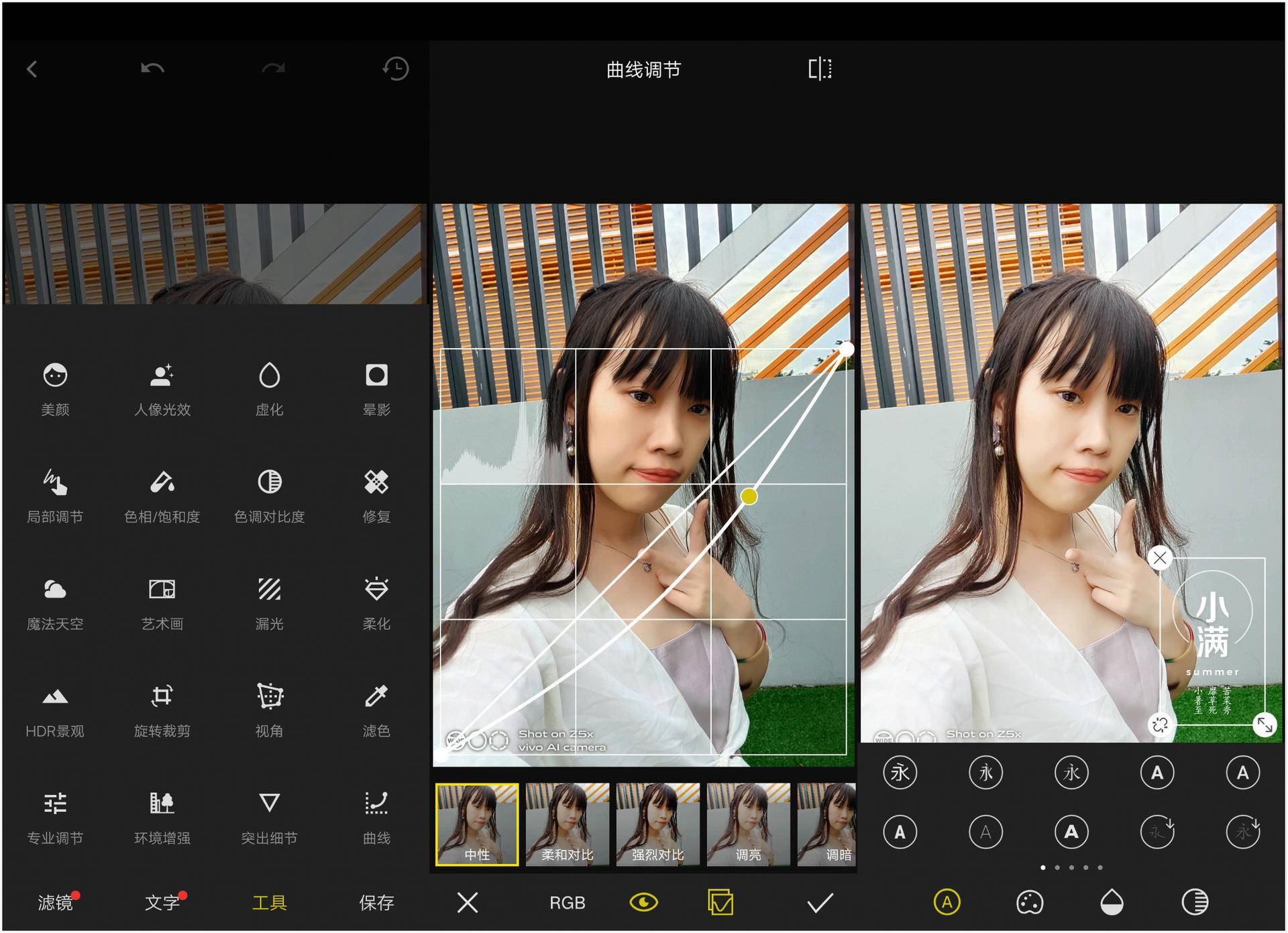Select the 漏光 light leak effect

tap(270, 604)
